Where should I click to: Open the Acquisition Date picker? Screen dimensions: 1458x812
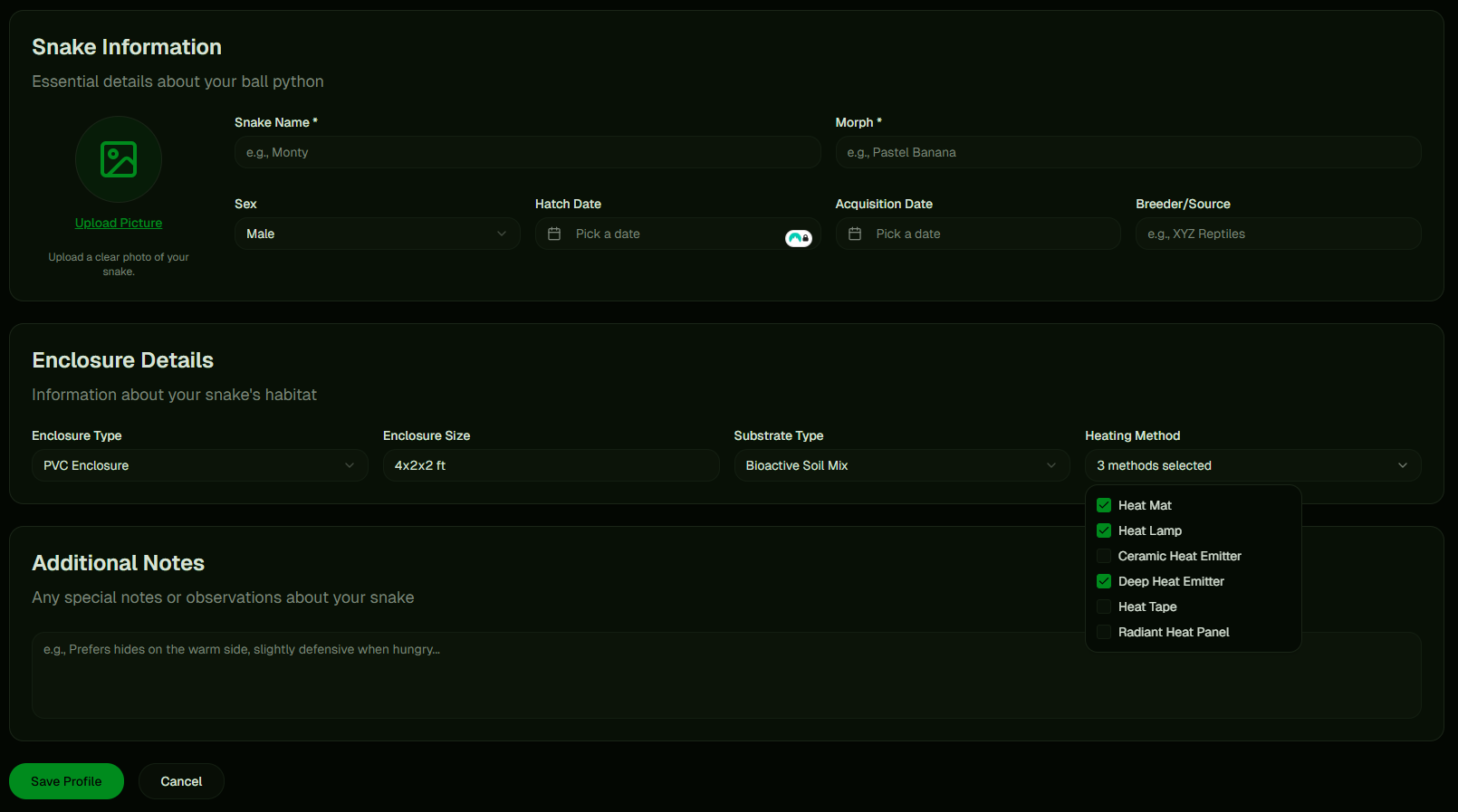[x=978, y=234]
